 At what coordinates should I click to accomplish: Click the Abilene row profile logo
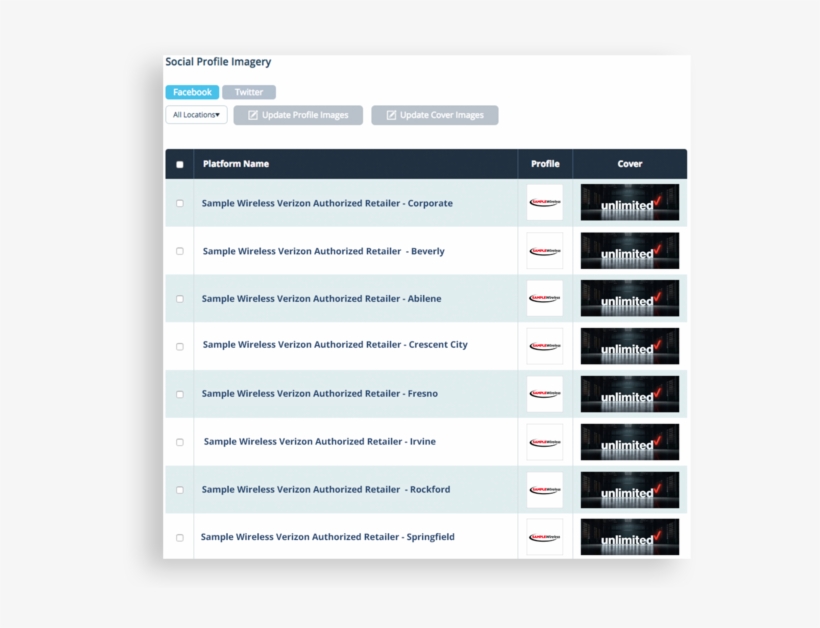click(x=545, y=299)
